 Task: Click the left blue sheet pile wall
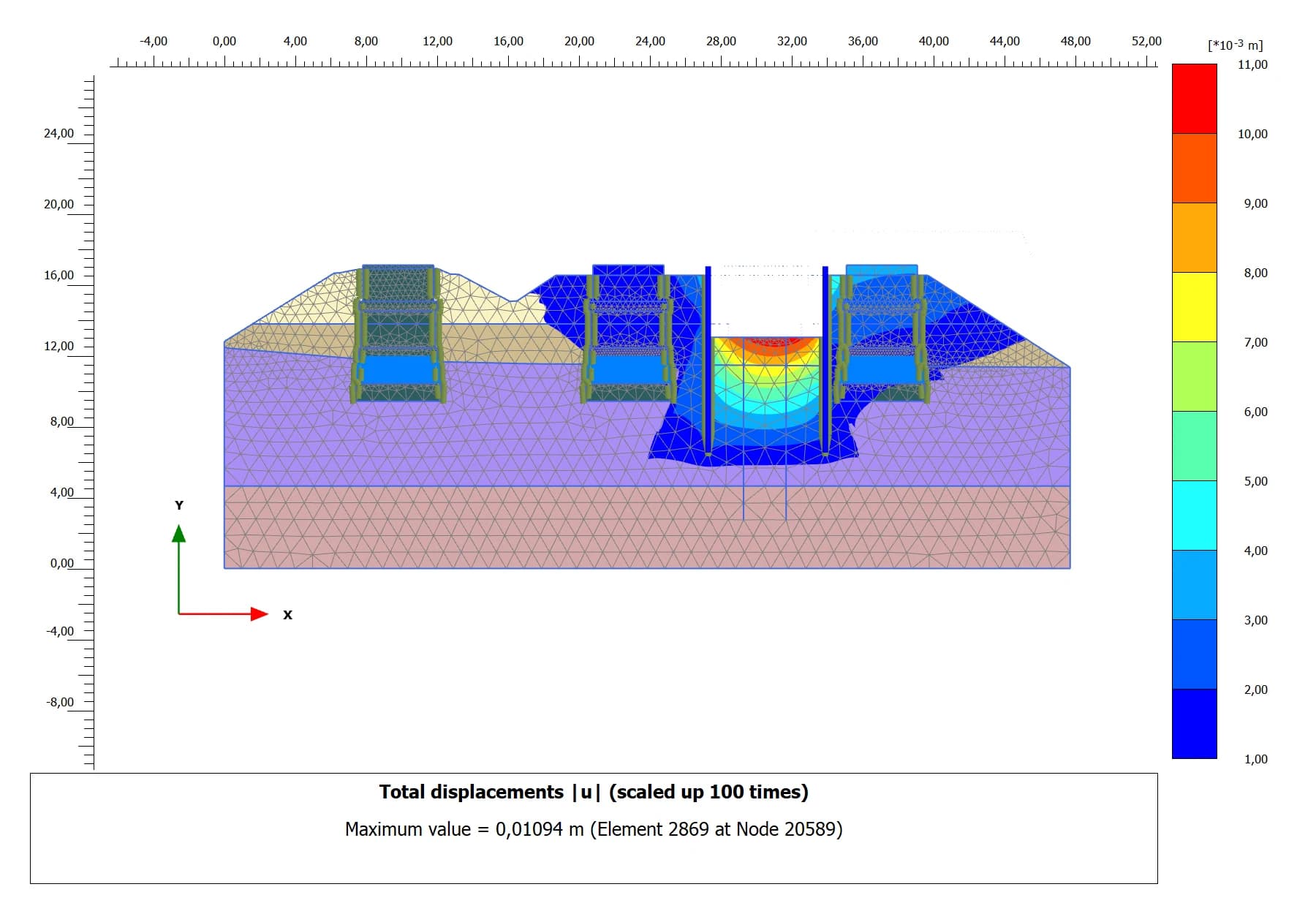coord(708,358)
